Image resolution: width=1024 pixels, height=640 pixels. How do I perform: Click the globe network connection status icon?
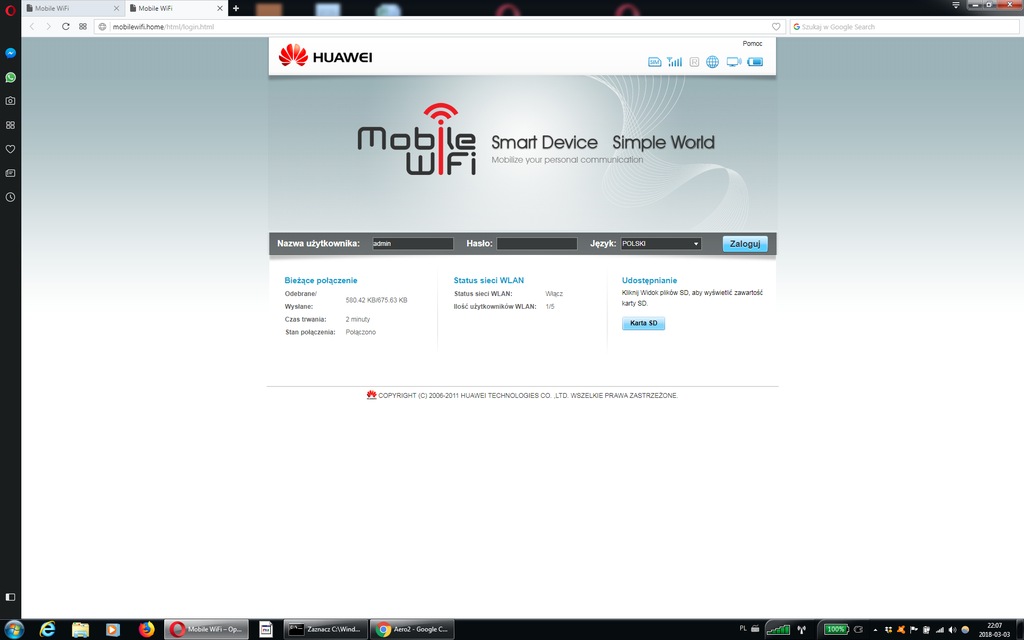pos(712,62)
